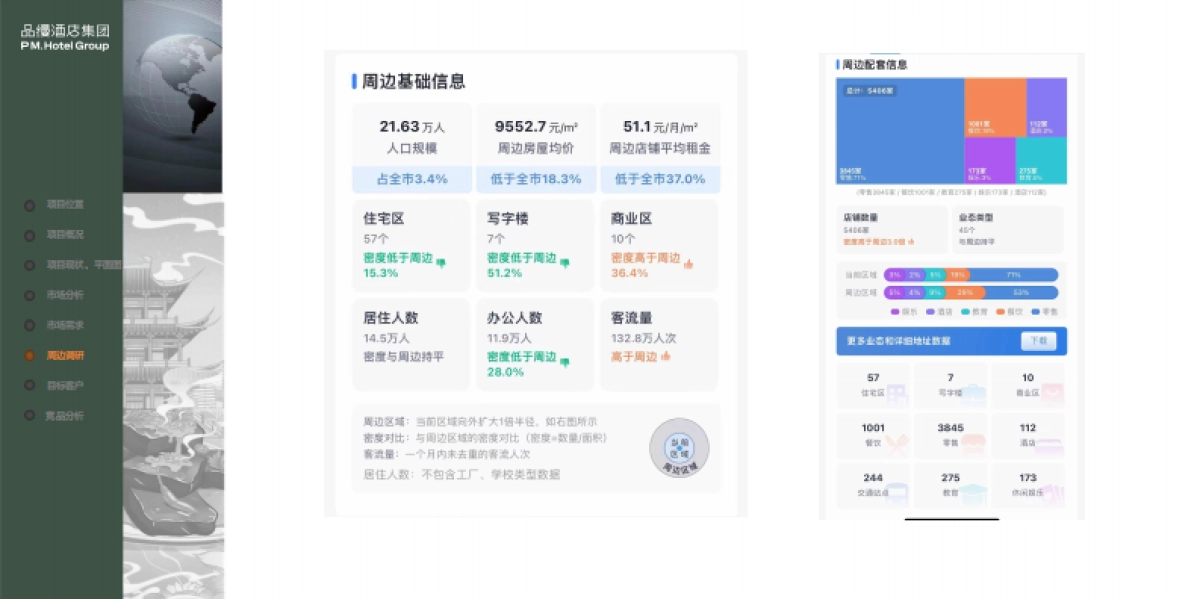This screenshot has height=599, width=1200.
Task: Toggle the 餐饮 legend item under the bars
Action: (1010, 311)
